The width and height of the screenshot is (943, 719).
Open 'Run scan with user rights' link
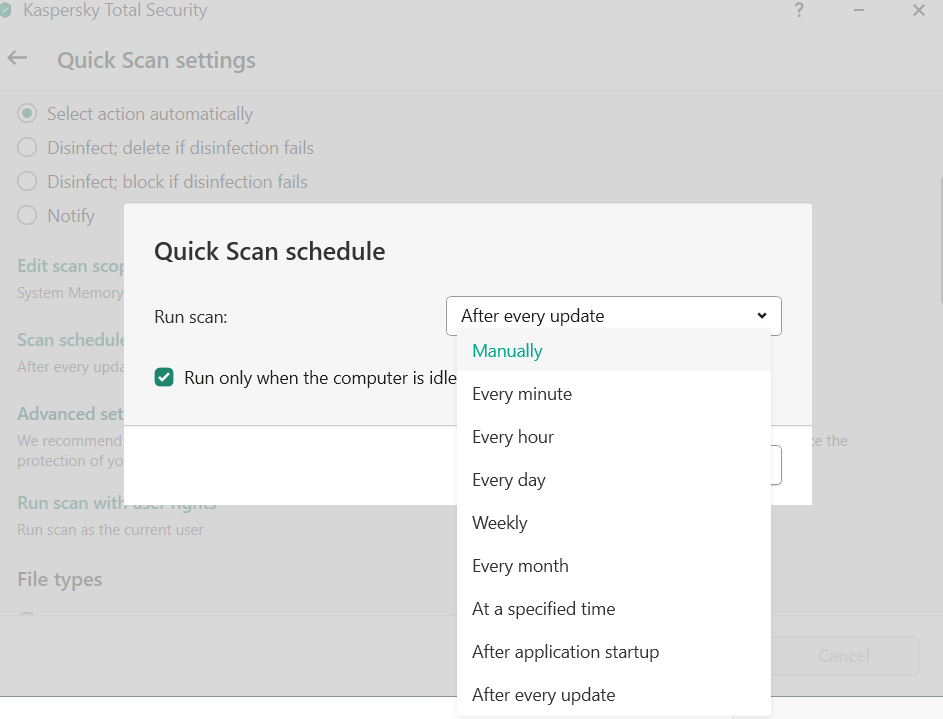pos(116,503)
